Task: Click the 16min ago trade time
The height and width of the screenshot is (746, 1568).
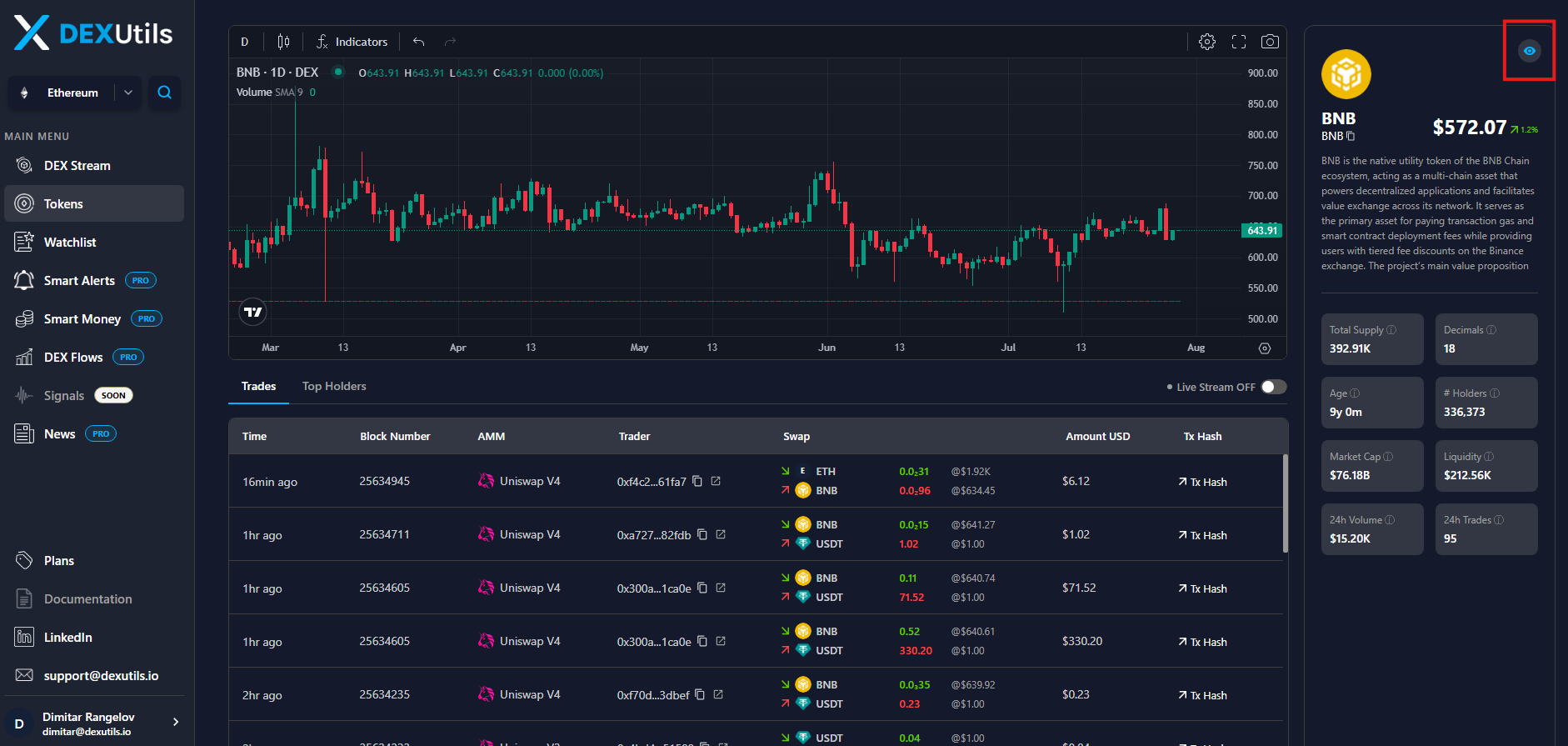Action: (x=270, y=482)
